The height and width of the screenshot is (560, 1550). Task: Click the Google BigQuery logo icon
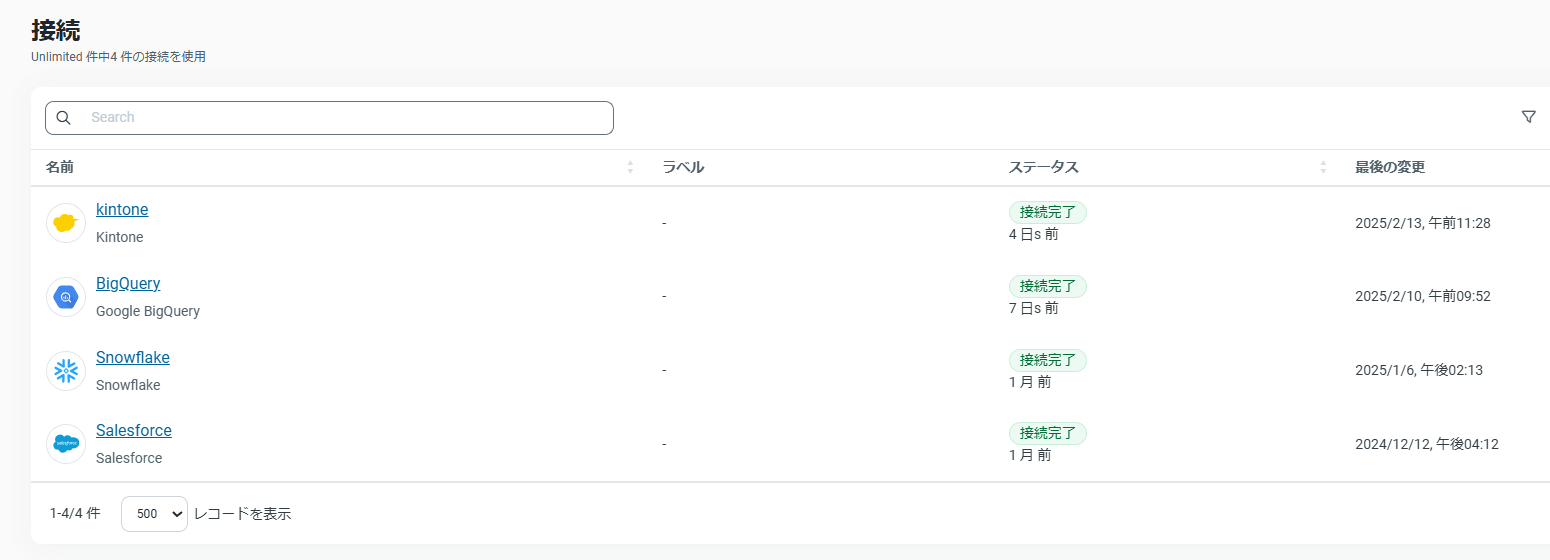[x=66, y=297]
